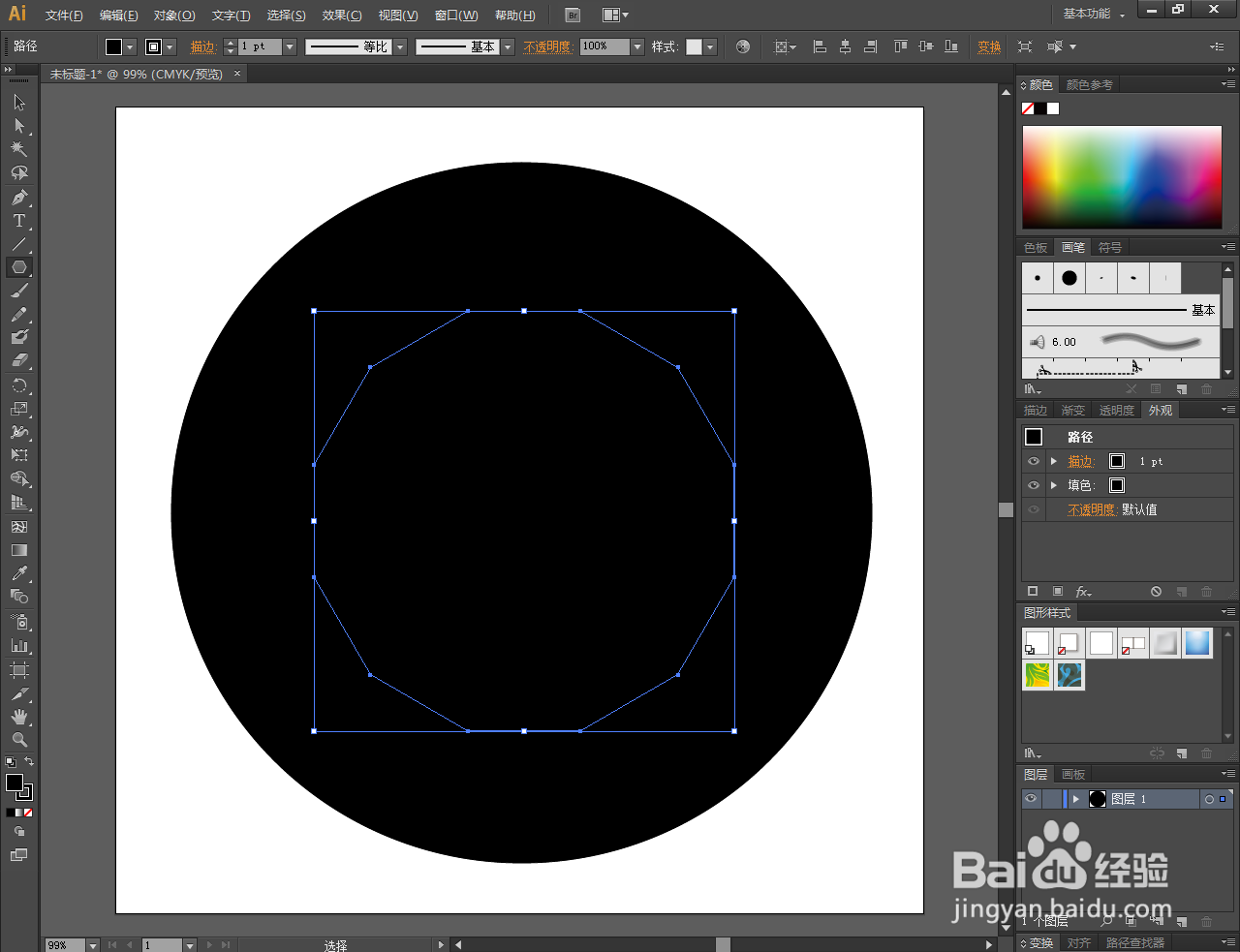Open the 样式 style dropdown

click(710, 46)
